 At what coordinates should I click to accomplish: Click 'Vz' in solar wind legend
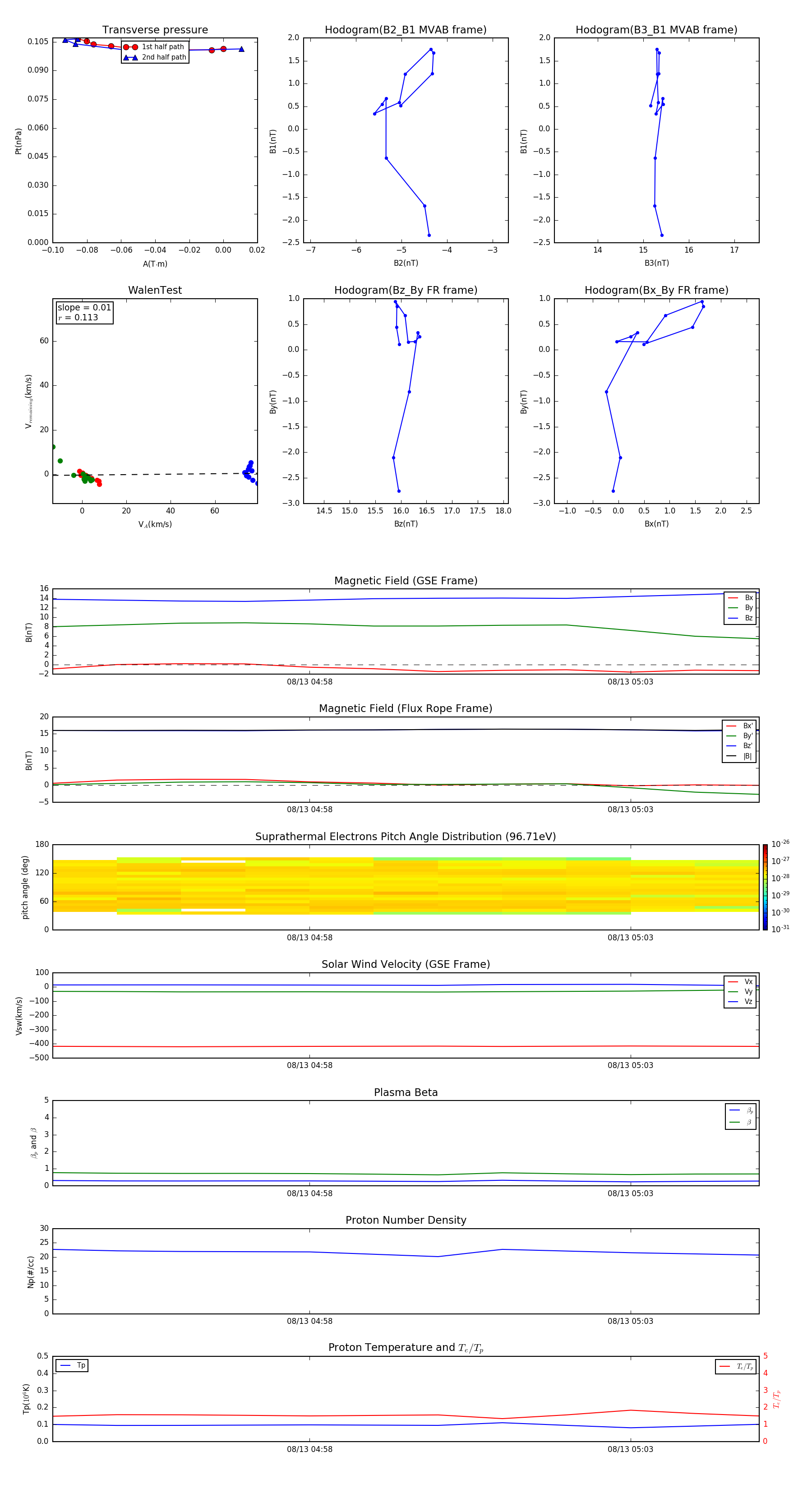[x=748, y=1002]
